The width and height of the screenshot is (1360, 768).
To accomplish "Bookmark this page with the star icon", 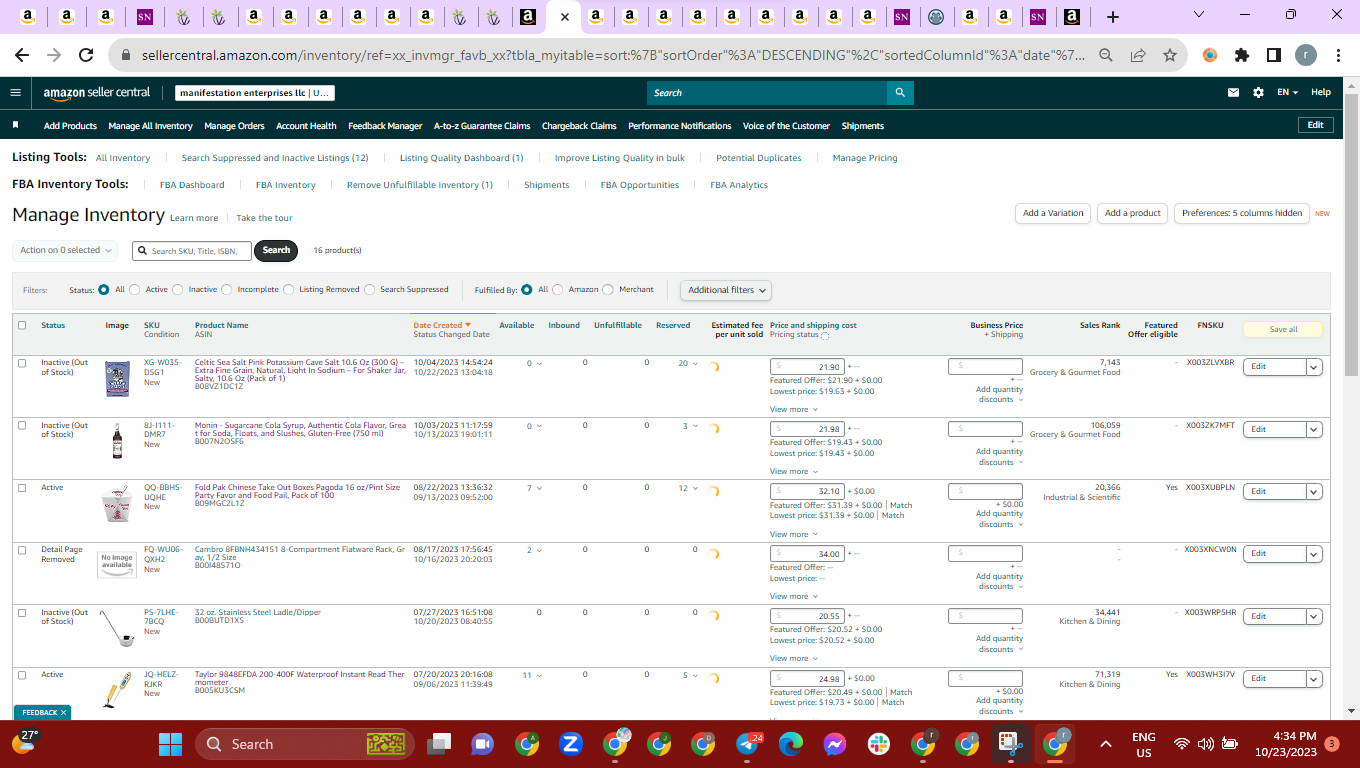I will coord(1170,56).
